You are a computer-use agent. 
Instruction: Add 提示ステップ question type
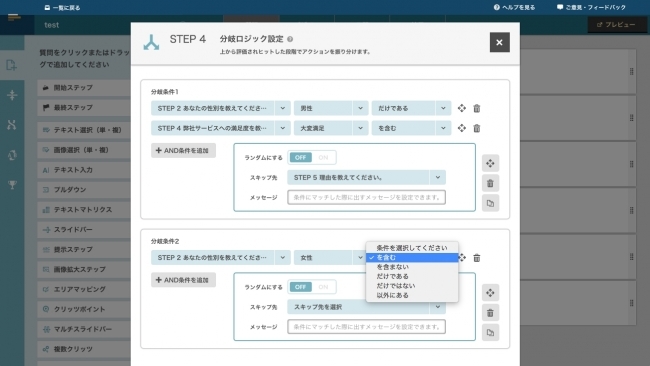coord(84,250)
